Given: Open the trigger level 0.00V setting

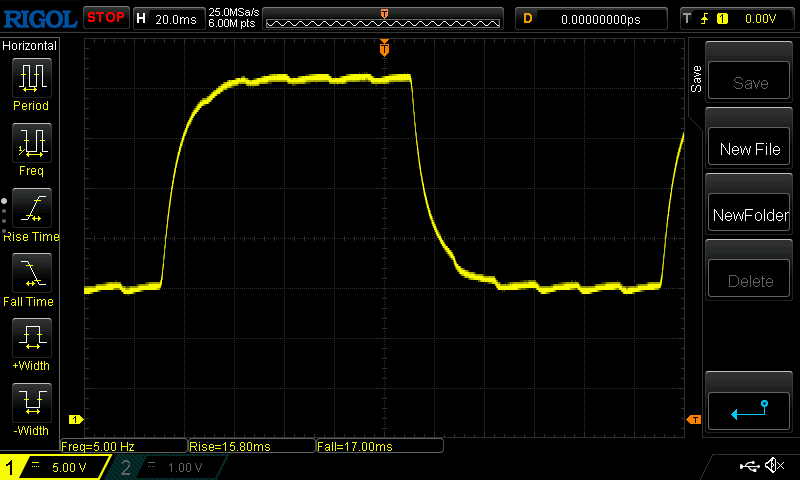Looking at the screenshot, I should [740, 18].
